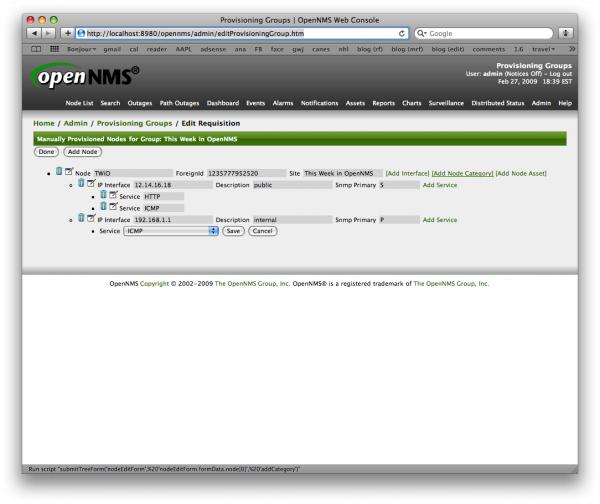This screenshot has height=504, width=600.
Task: Open Events navigation item
Action: click(x=256, y=103)
